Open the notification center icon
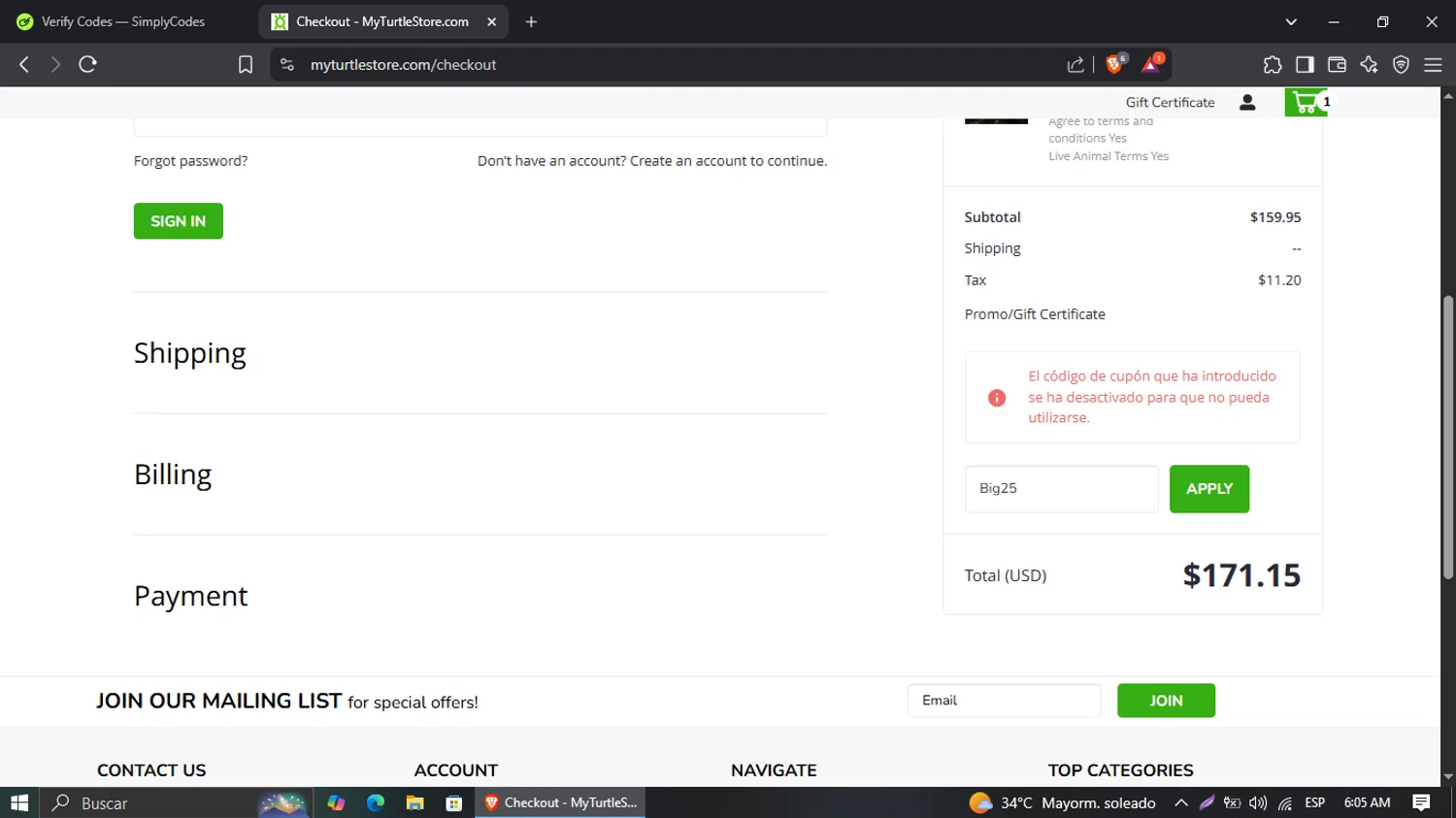1456x818 pixels. (1421, 802)
